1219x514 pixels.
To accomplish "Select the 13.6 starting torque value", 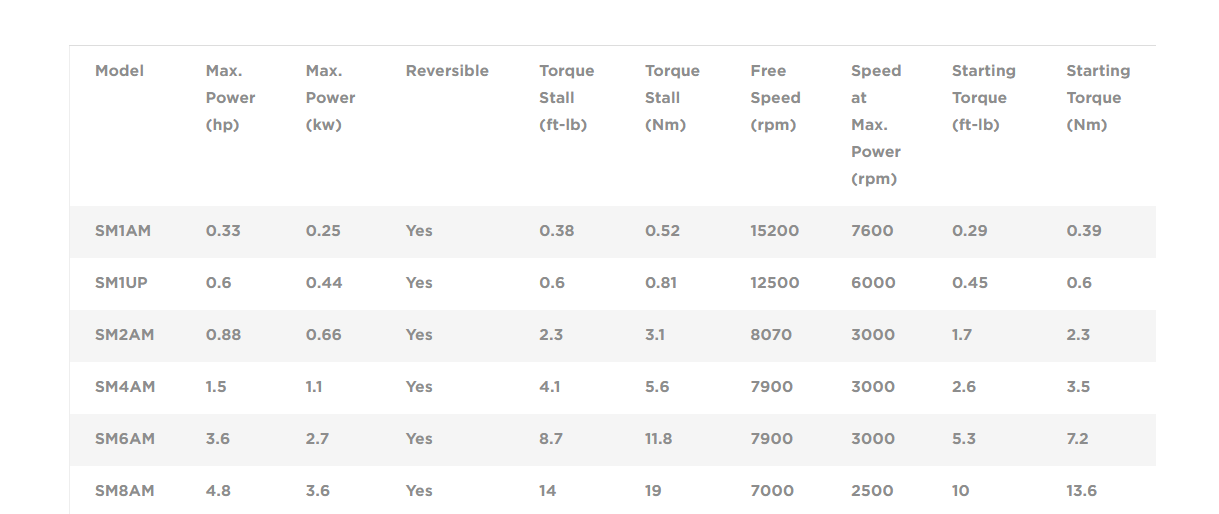I will (1081, 491).
